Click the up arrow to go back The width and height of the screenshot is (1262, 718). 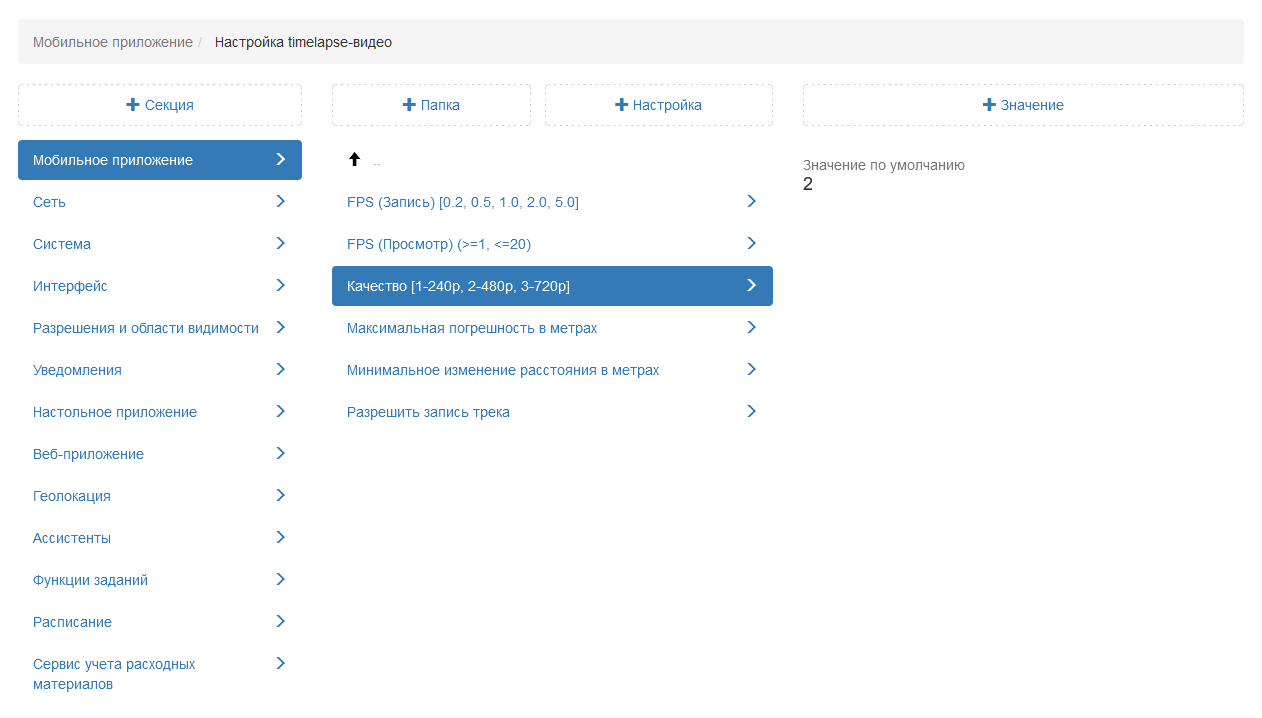[354, 160]
